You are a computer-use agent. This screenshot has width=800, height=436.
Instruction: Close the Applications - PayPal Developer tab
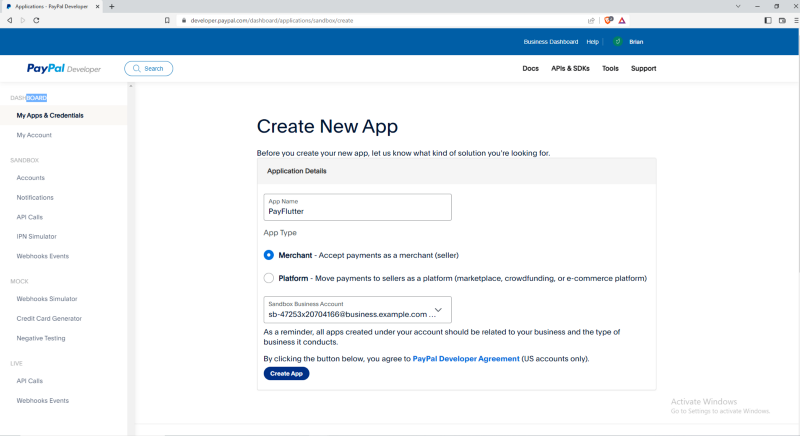click(97, 7)
